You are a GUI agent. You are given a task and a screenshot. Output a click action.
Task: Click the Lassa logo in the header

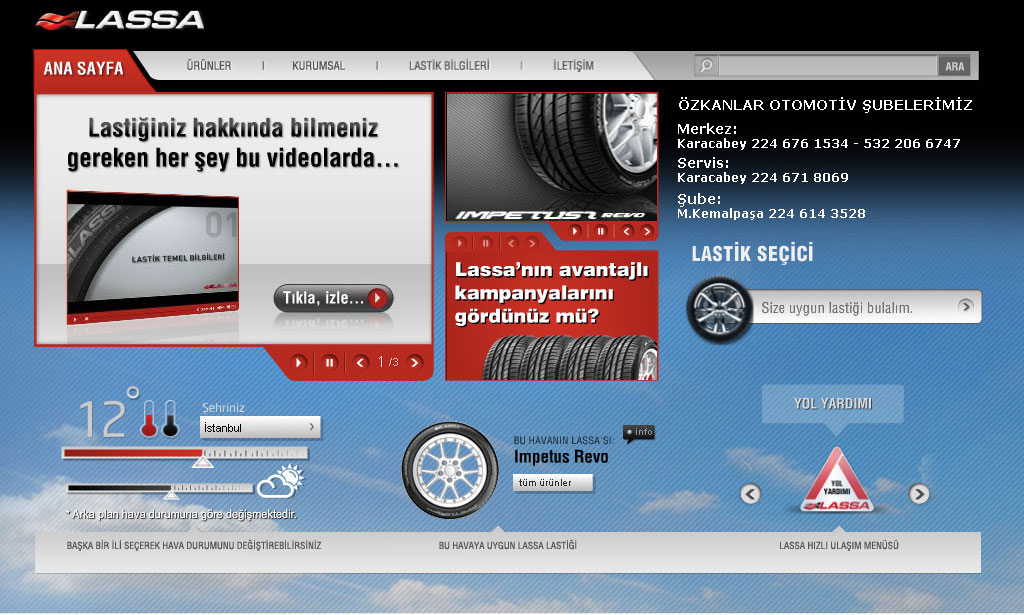click(120, 20)
